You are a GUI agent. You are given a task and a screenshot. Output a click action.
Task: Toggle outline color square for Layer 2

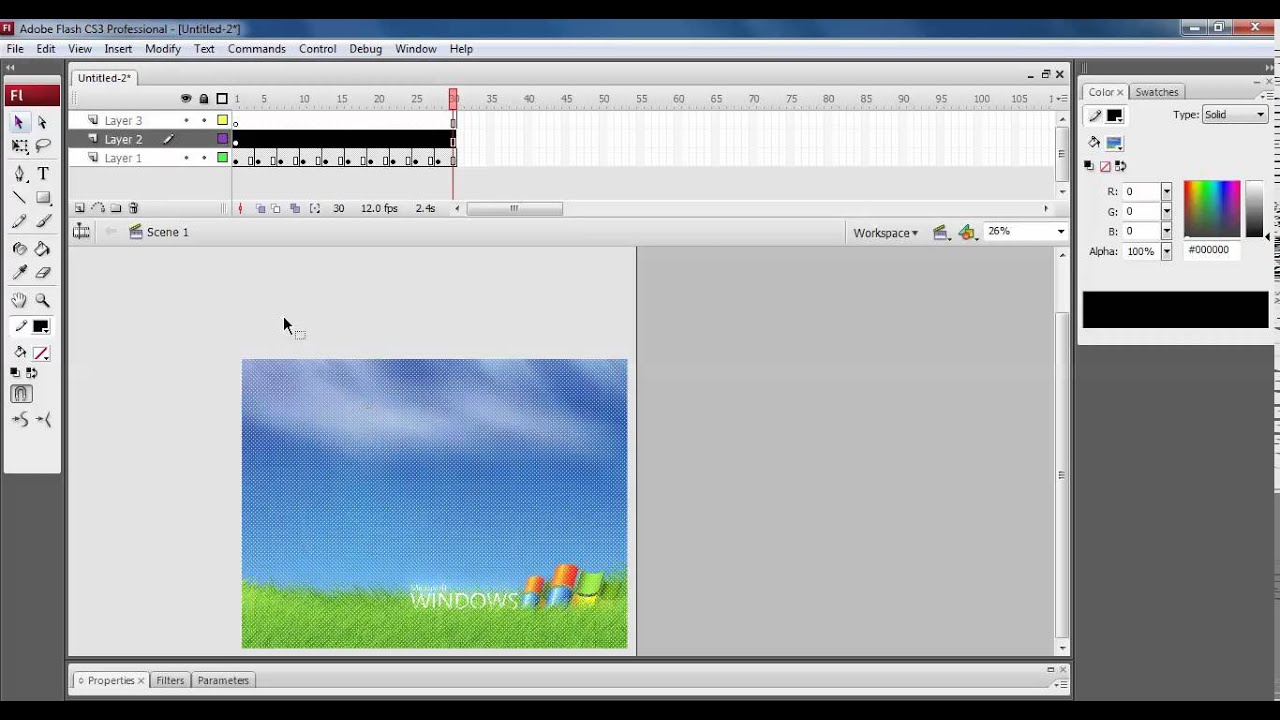pos(222,139)
